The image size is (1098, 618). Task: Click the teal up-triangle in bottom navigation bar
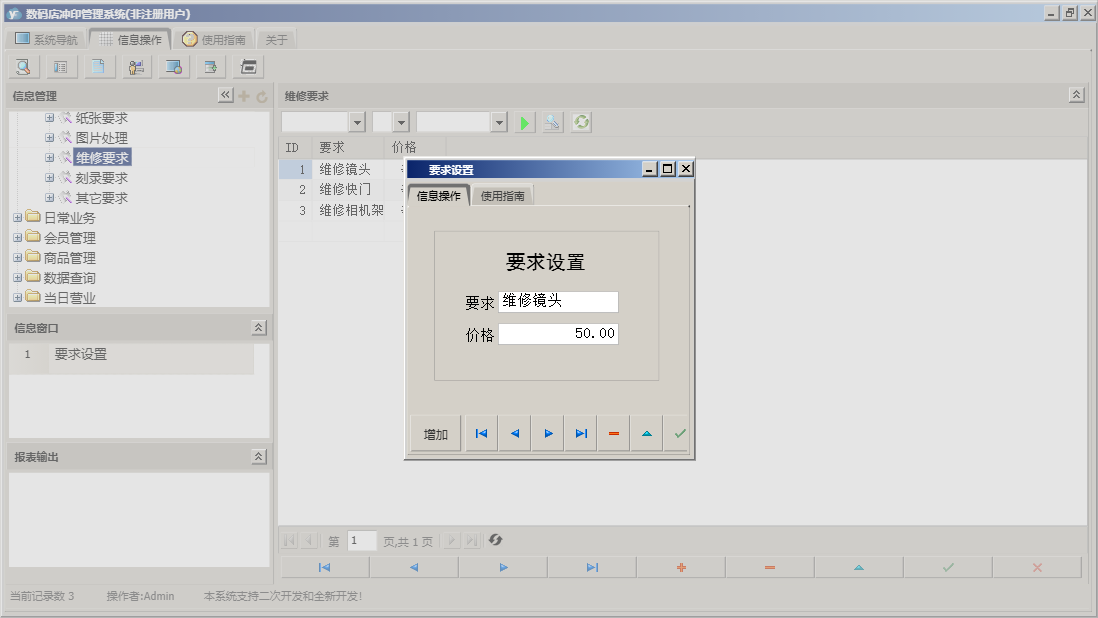point(859,568)
